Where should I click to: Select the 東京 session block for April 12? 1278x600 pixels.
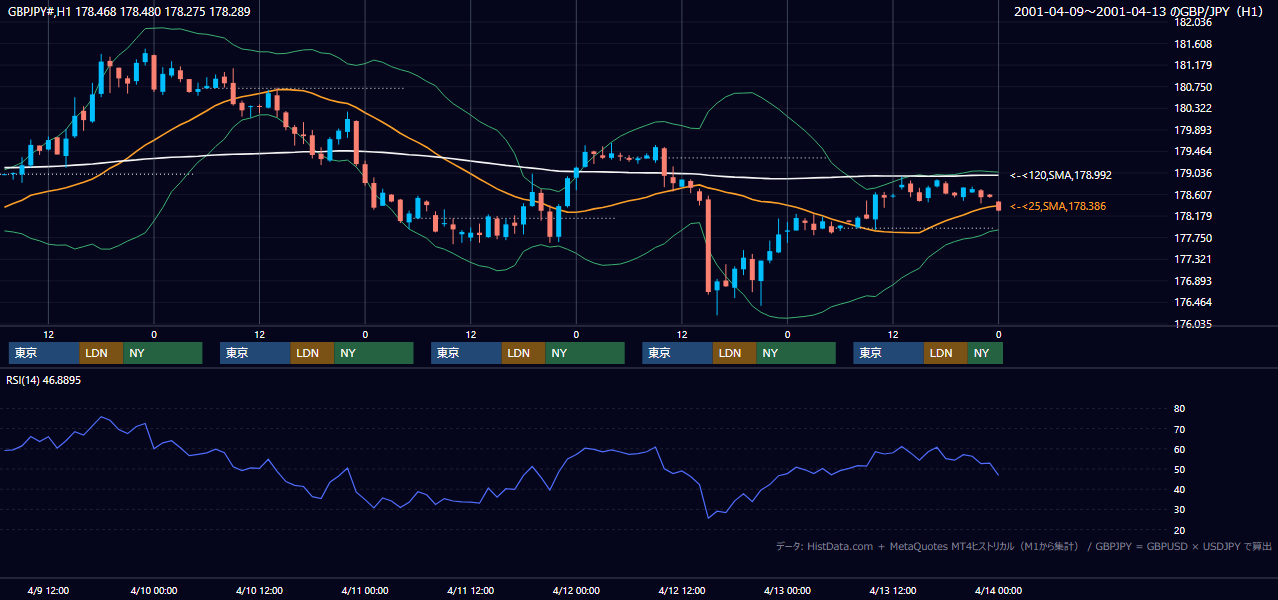[677, 353]
